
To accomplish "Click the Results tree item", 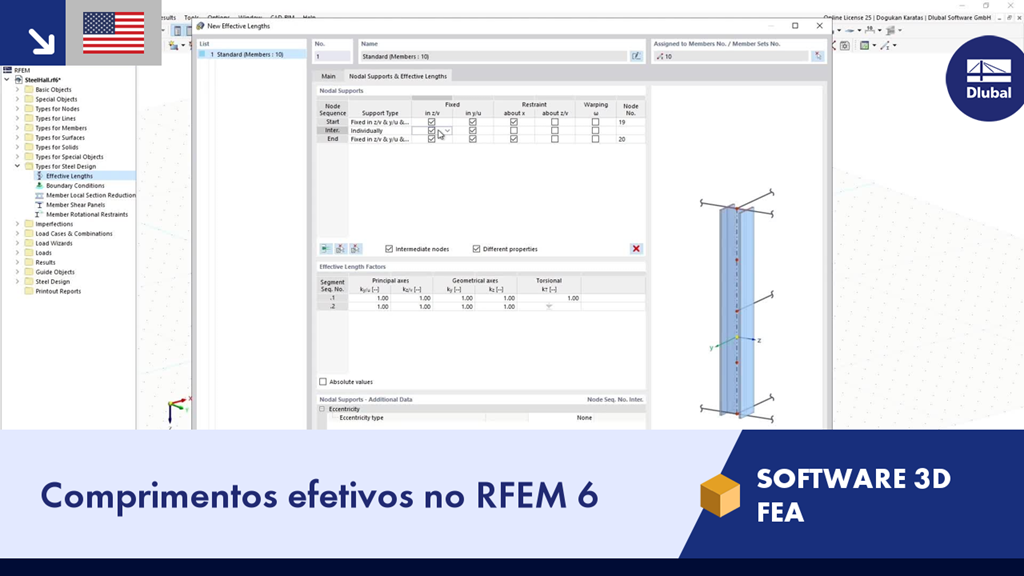I will (x=45, y=263).
